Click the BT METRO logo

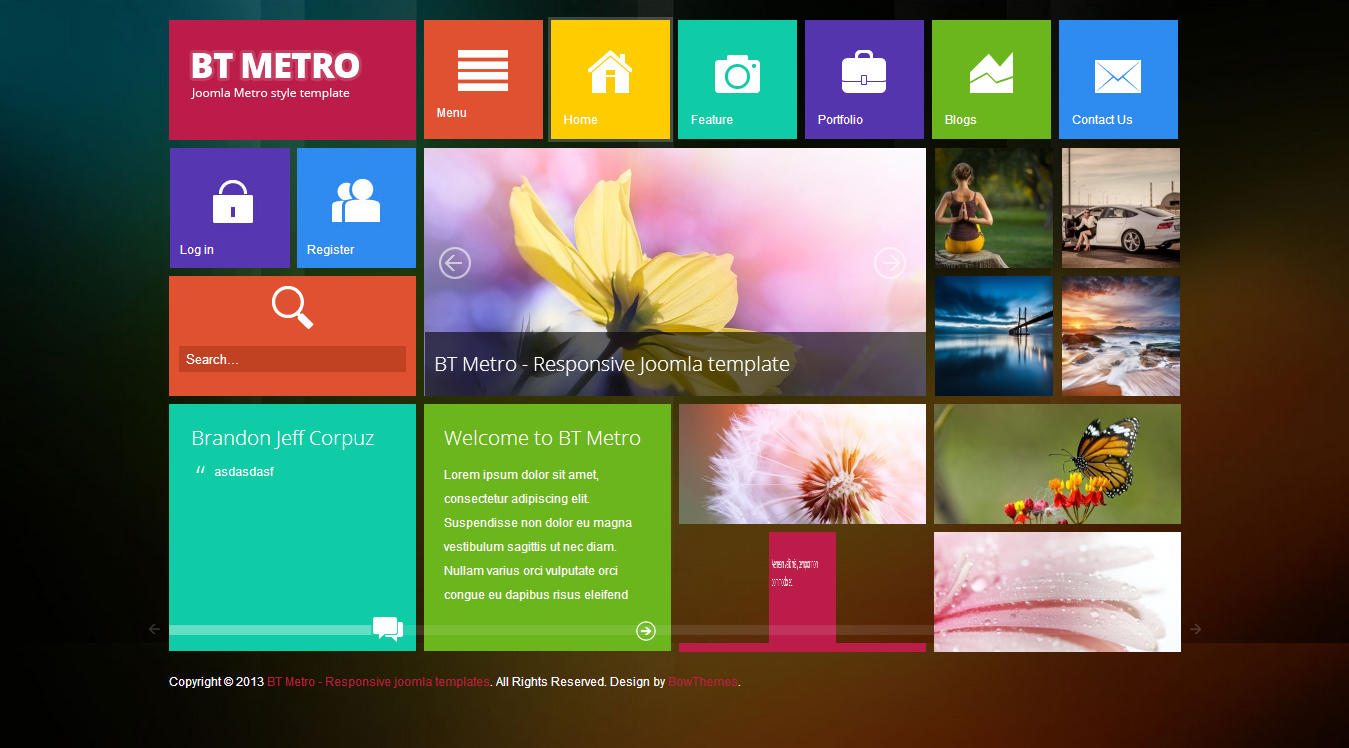[x=275, y=66]
